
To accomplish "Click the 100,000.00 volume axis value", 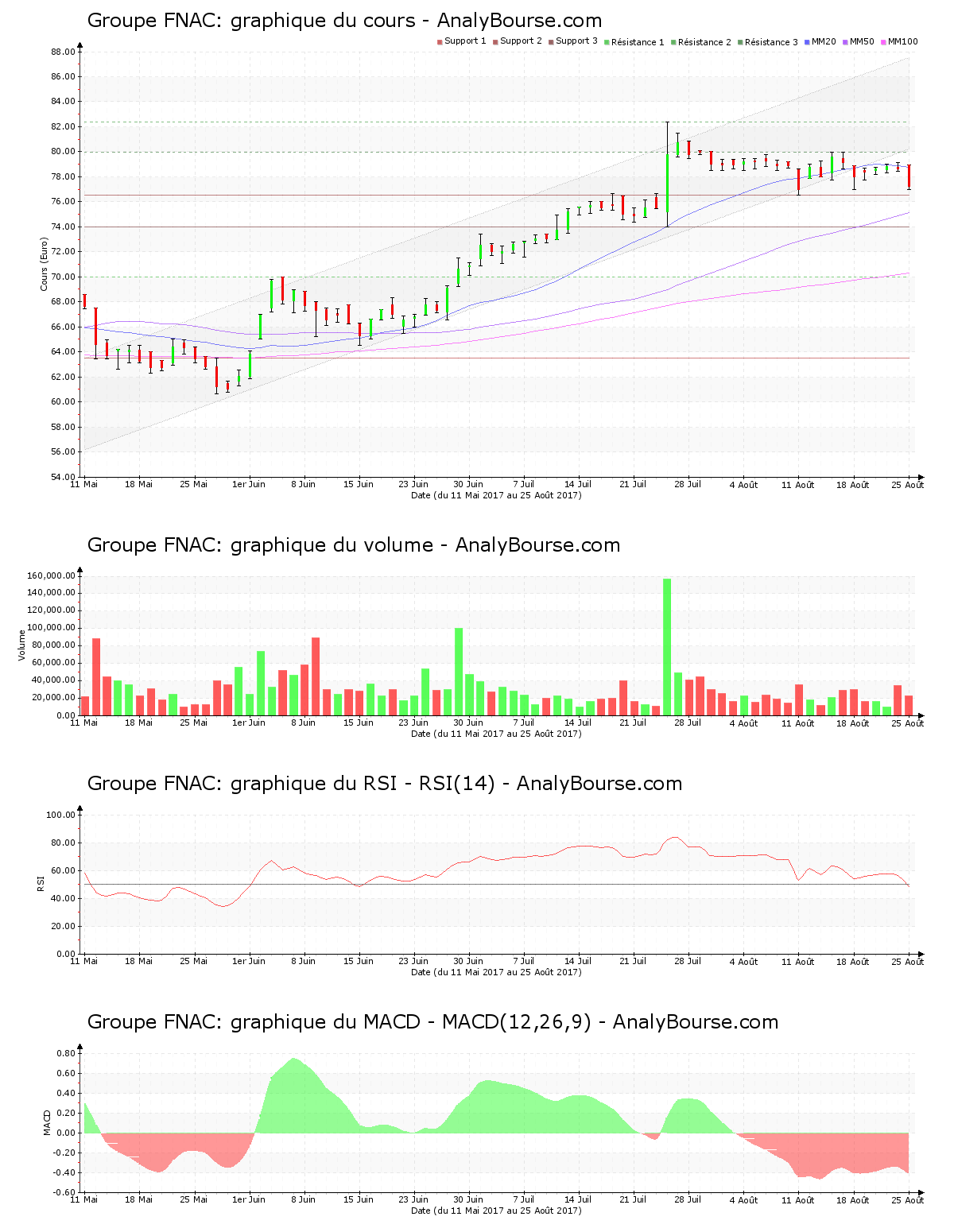I will coord(51,628).
